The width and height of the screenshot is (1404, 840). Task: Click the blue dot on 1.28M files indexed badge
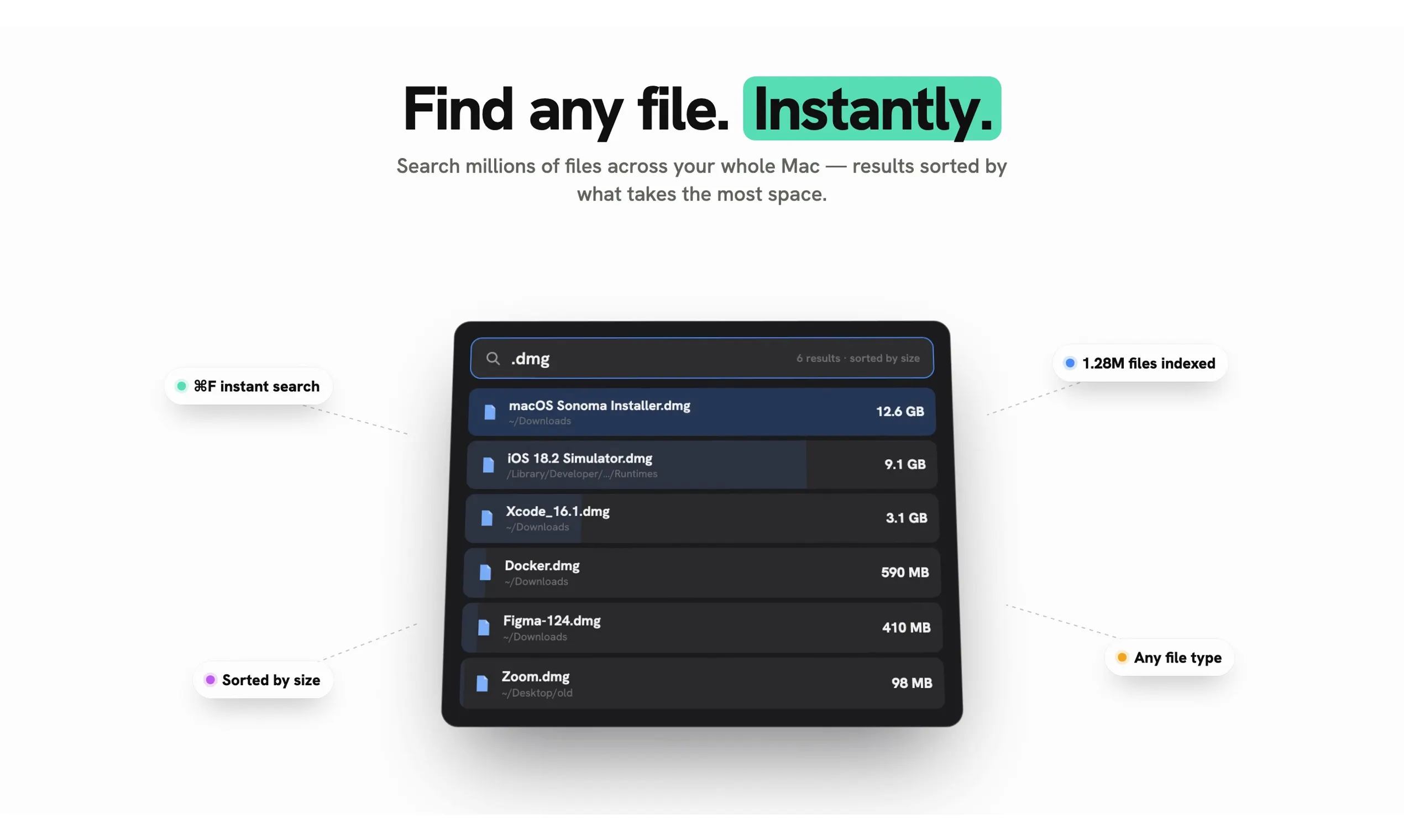[1070, 363]
